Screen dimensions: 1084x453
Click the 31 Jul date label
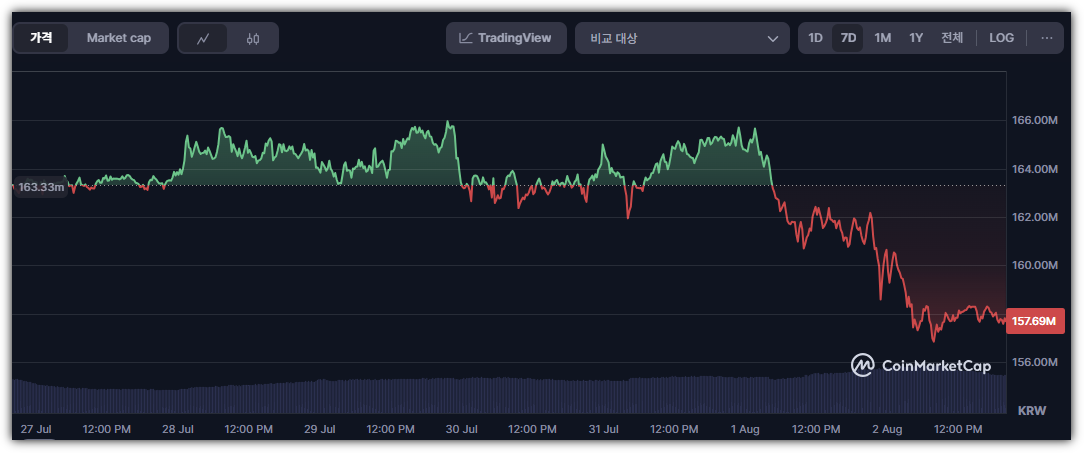coord(603,429)
